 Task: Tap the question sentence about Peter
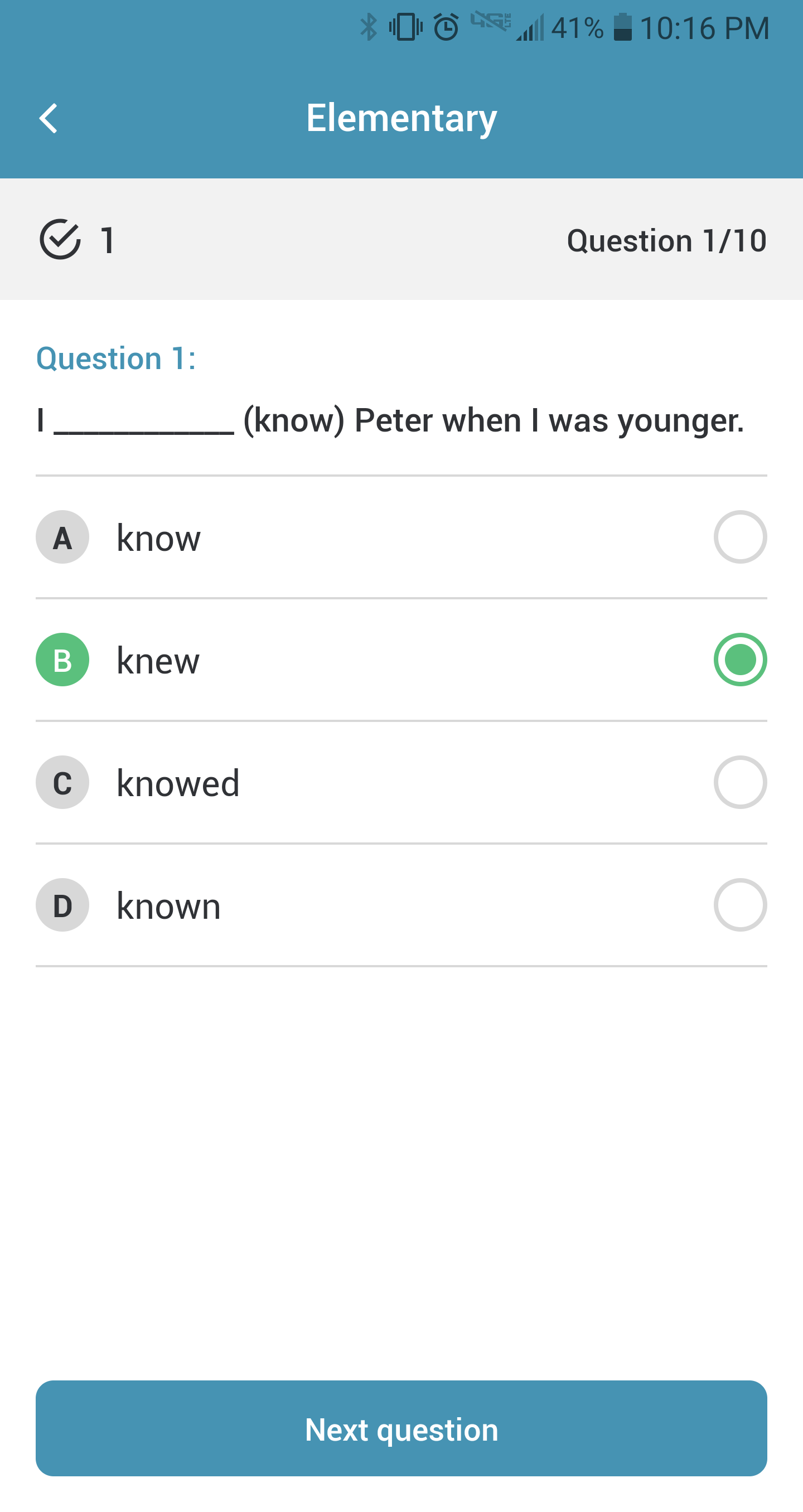pyautogui.click(x=390, y=420)
